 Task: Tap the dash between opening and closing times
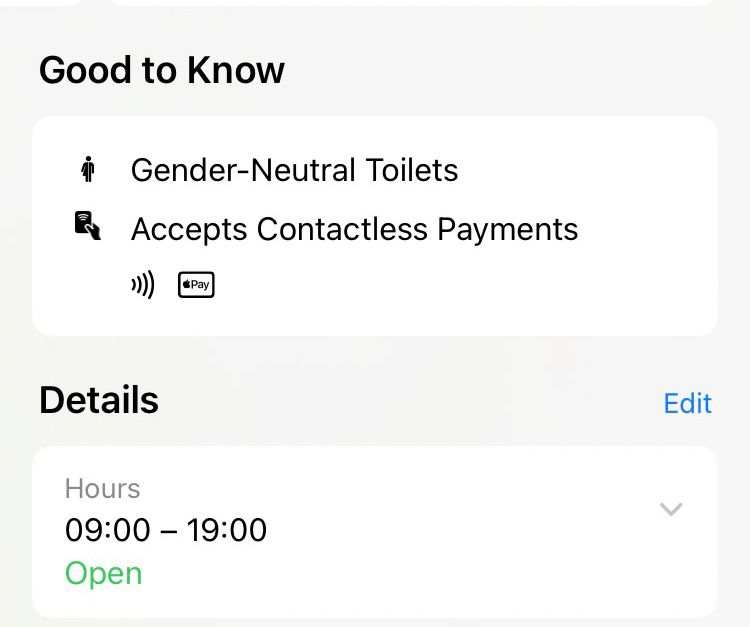coord(168,531)
